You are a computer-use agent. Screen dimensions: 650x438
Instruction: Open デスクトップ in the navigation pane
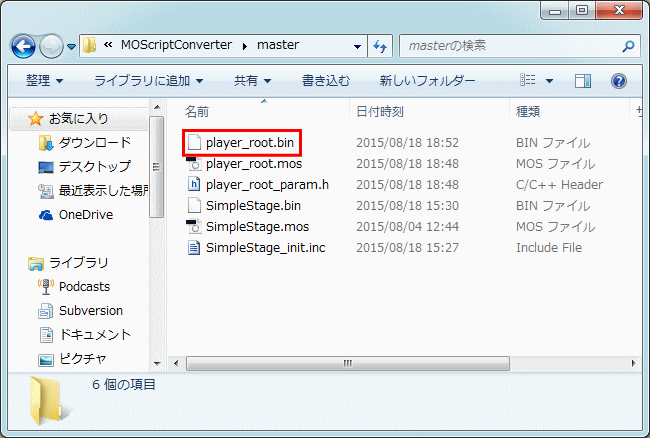pos(95,167)
